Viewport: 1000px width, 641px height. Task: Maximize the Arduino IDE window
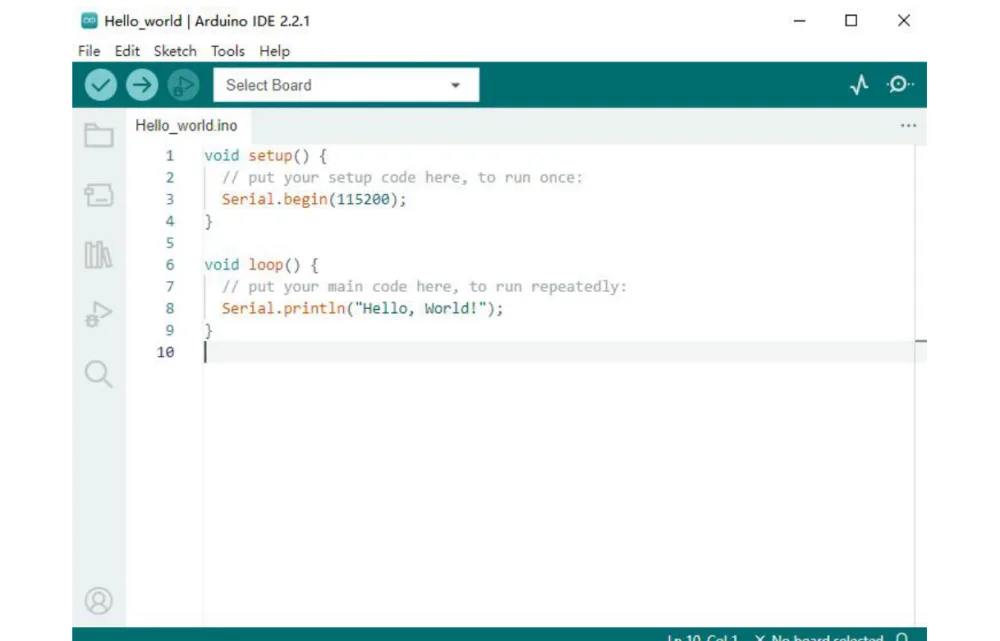click(851, 21)
